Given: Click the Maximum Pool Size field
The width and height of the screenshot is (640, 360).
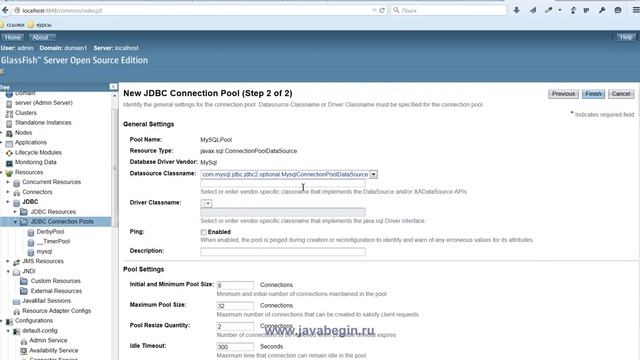Looking at the screenshot, I should [235, 306].
